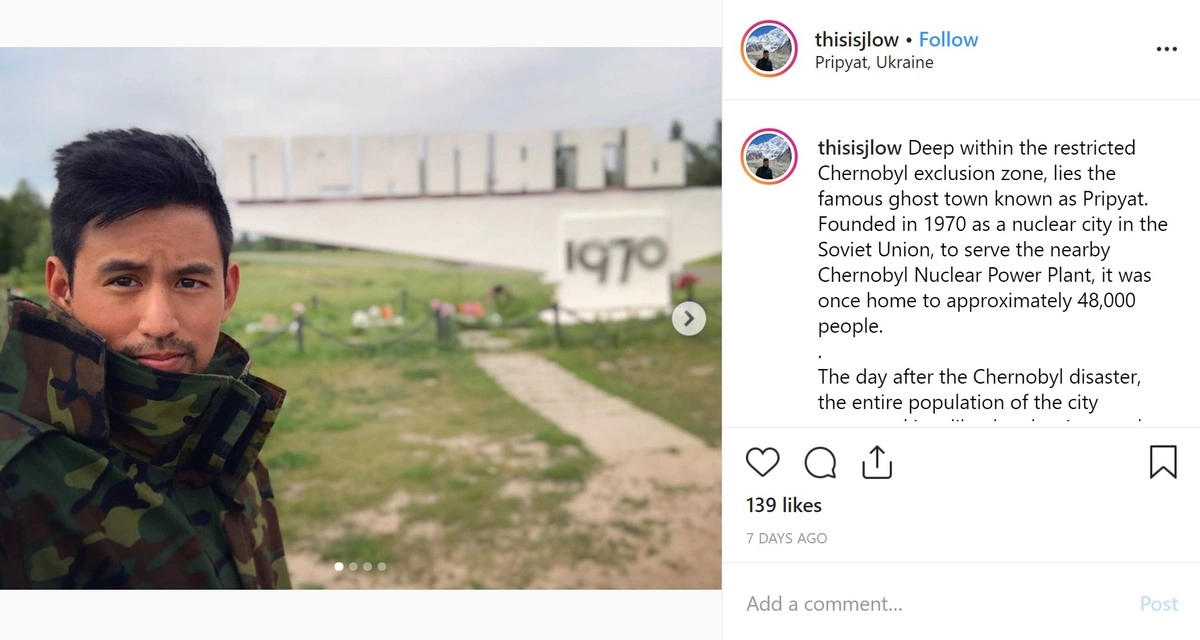Submit the comment with the Post button

click(1159, 604)
